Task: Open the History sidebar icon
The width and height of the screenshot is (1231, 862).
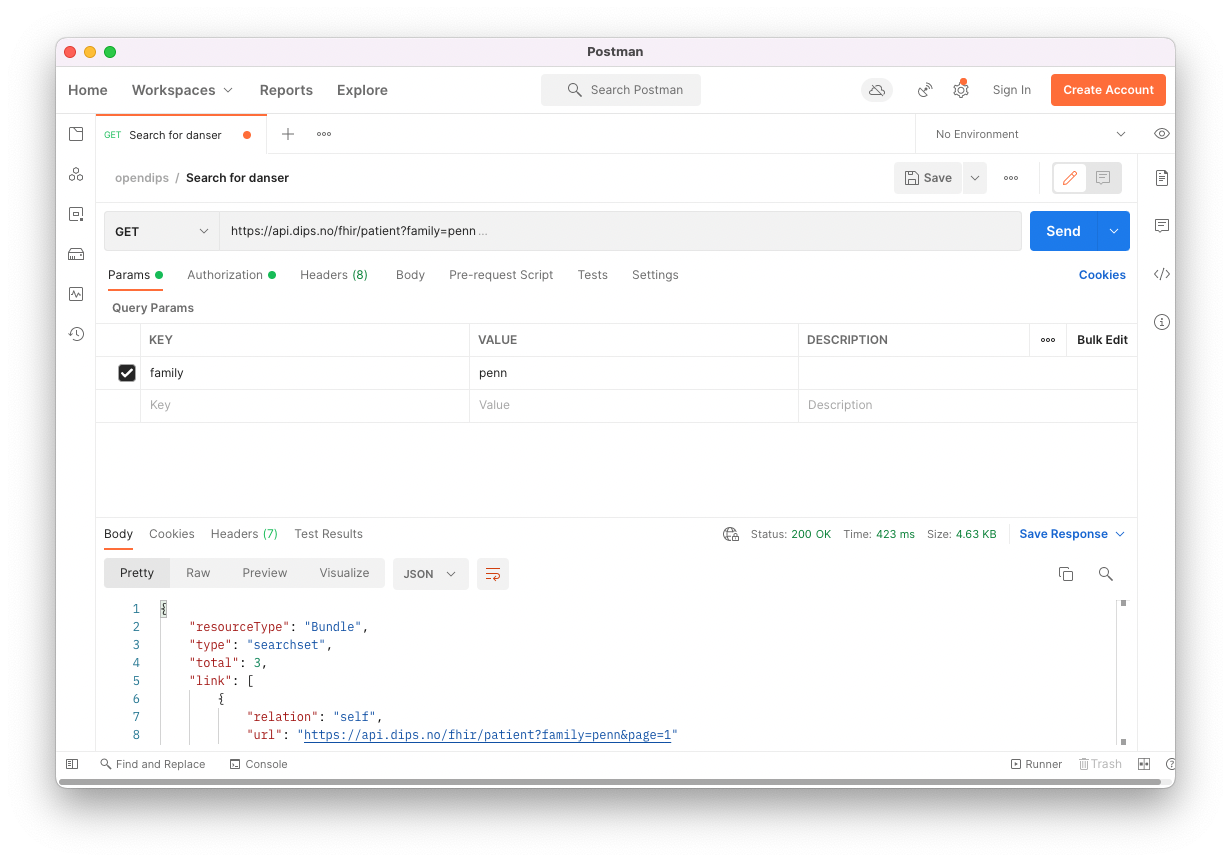Action: click(76, 334)
